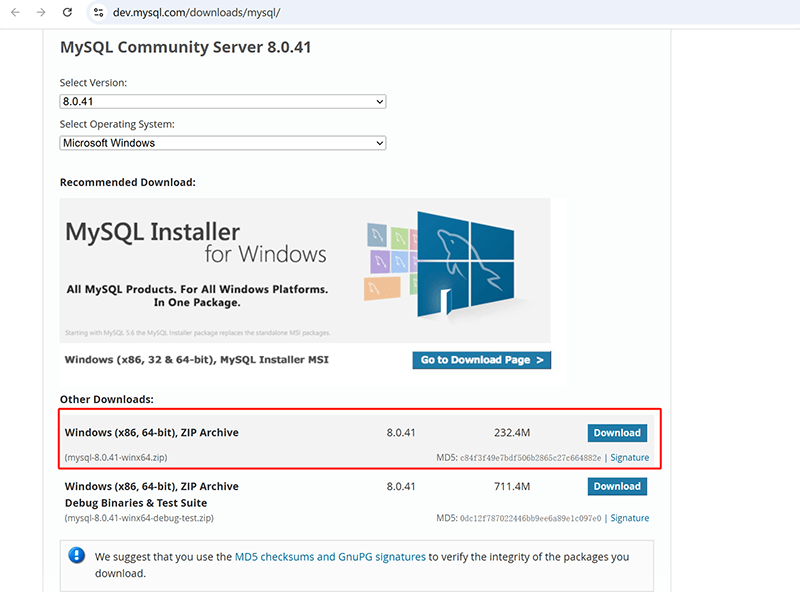Open MD5 checksums and GnuPG signatures link
The image size is (800, 592).
click(330, 557)
